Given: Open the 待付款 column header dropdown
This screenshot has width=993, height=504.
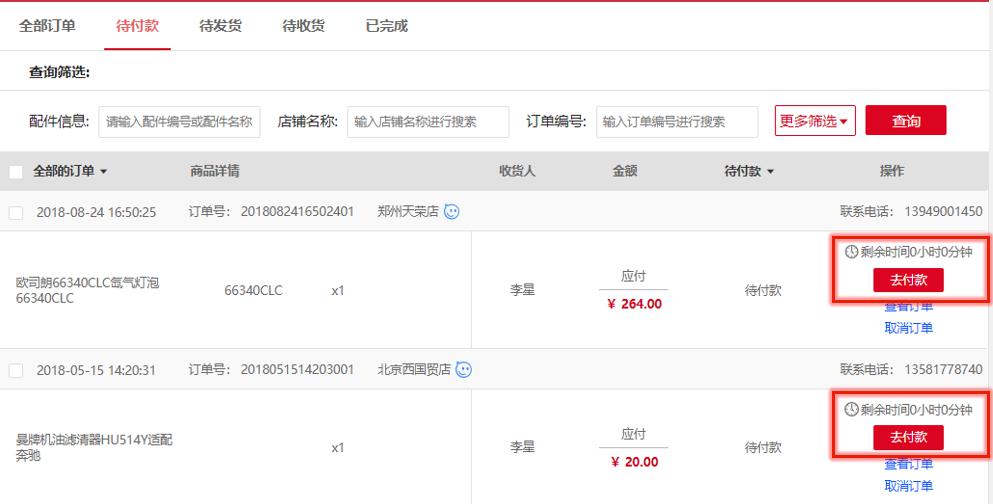Looking at the screenshot, I should coord(770,172).
